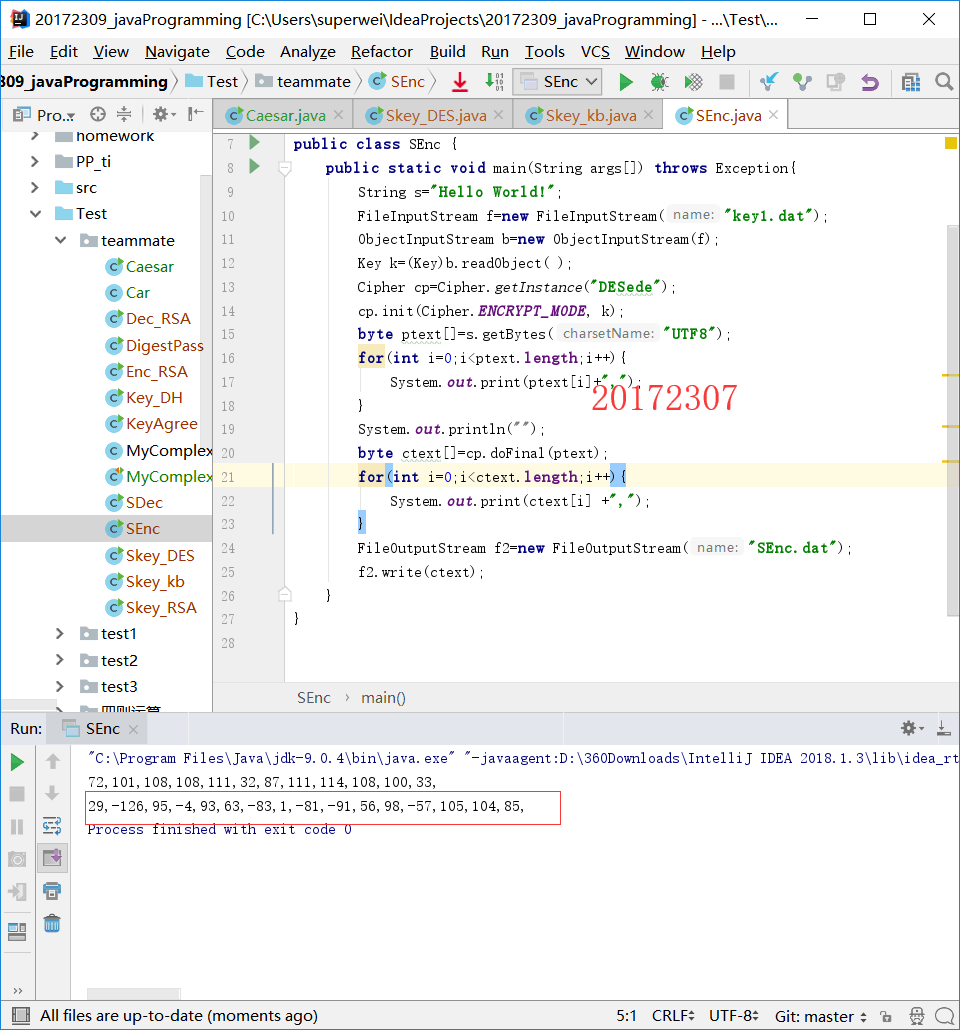Toggle tool windows button at bottom-left corner
Viewport: 960px width, 1030px height.
tap(20, 1016)
